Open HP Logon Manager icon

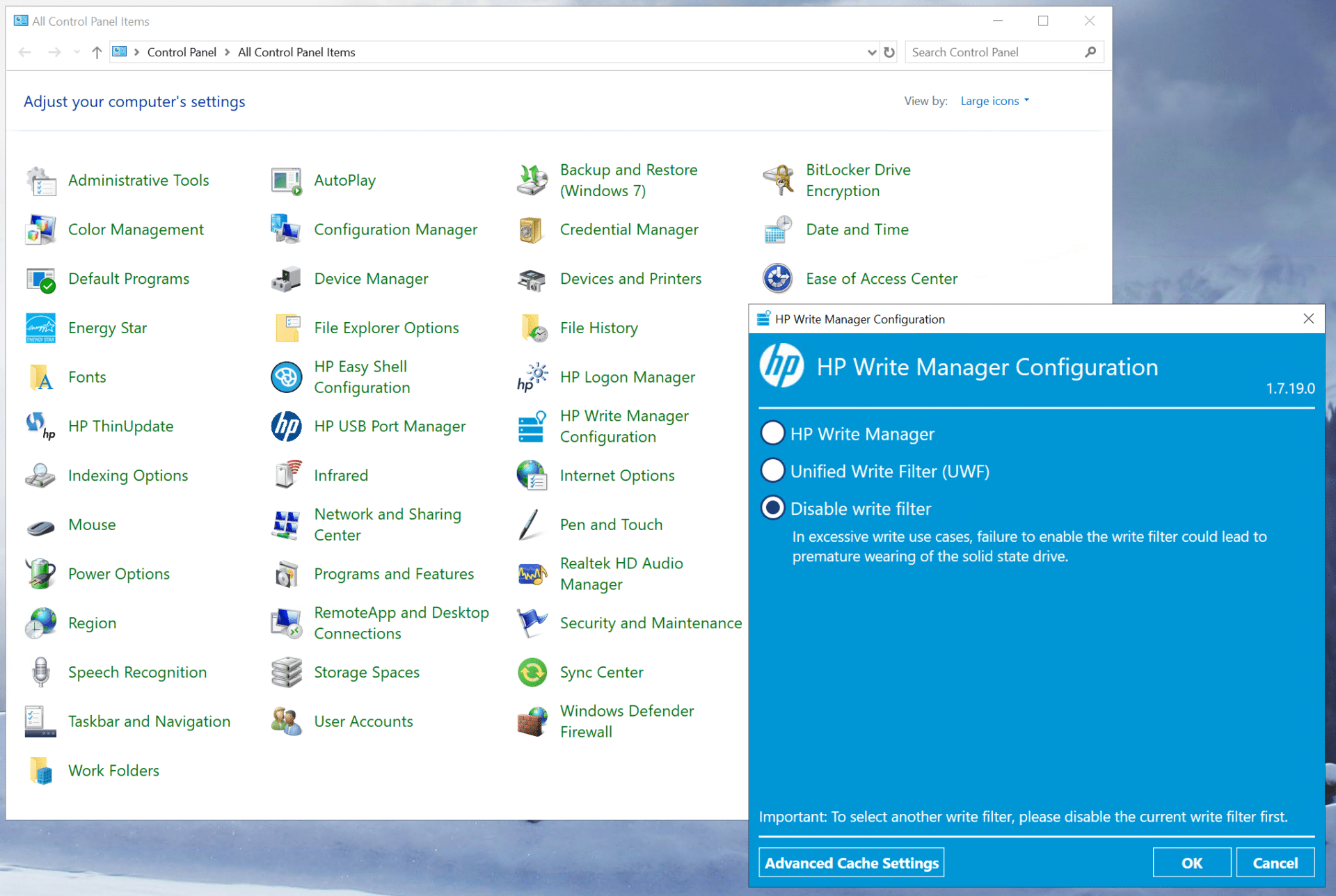pyautogui.click(x=532, y=378)
